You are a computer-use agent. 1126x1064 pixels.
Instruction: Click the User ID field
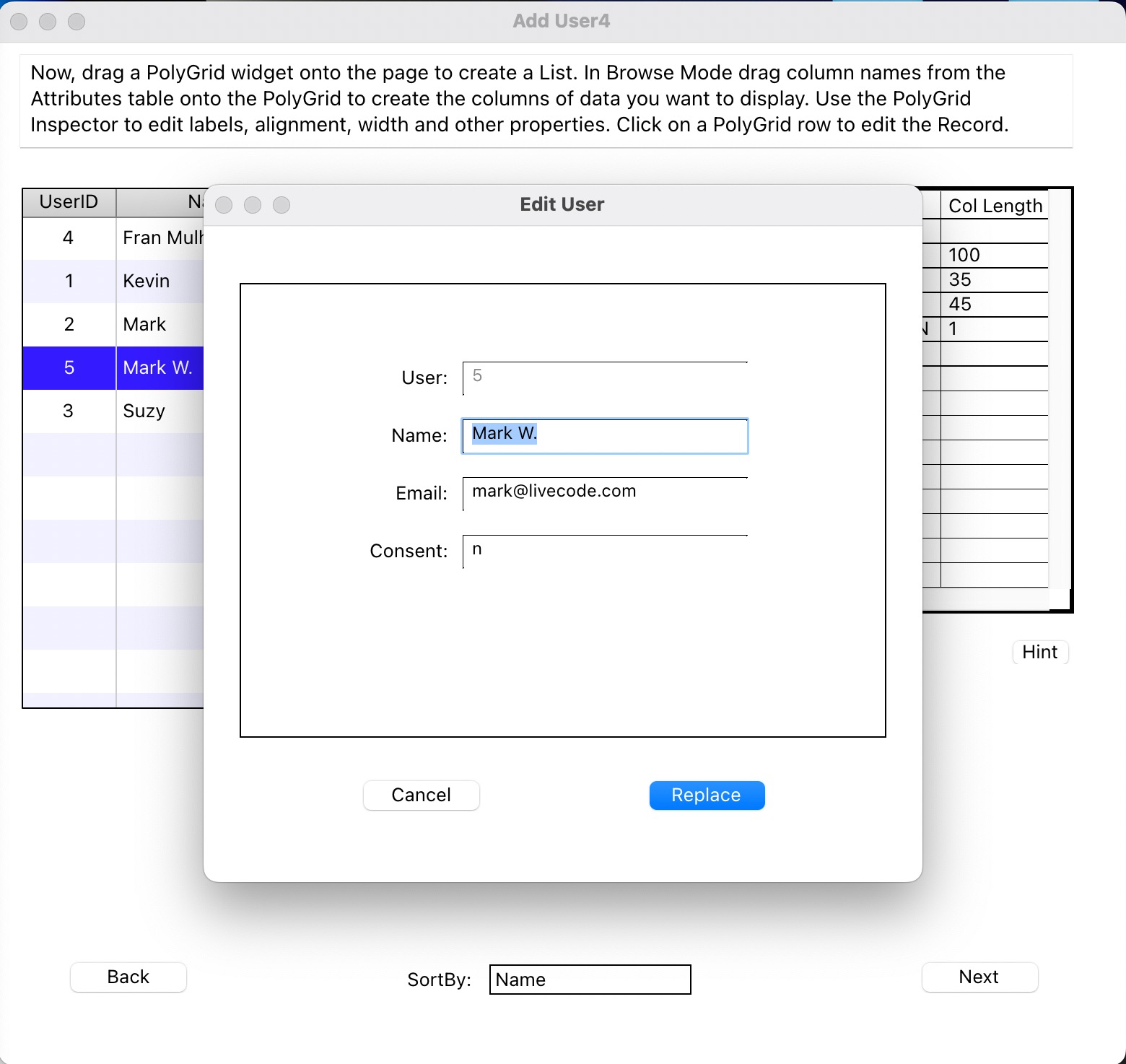(x=605, y=378)
